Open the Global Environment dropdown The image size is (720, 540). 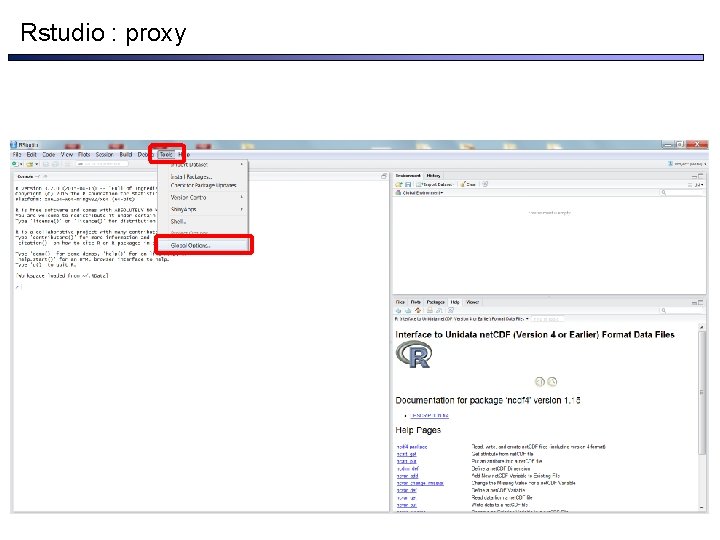[x=419, y=193]
